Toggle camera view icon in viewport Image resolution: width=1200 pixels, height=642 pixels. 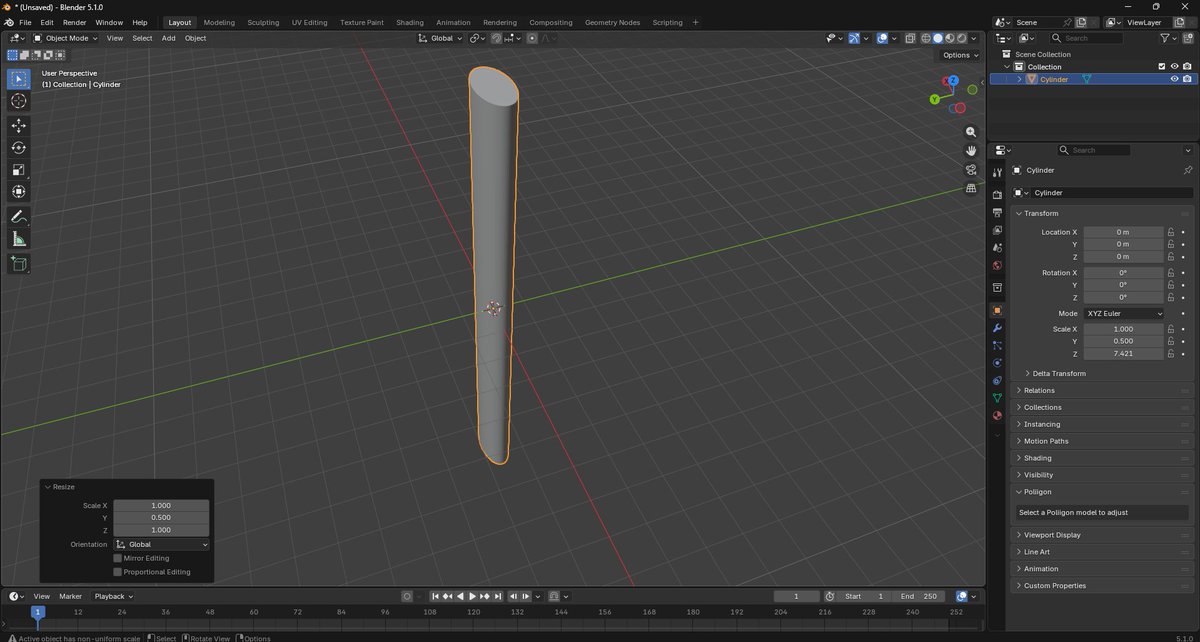pyautogui.click(x=970, y=169)
